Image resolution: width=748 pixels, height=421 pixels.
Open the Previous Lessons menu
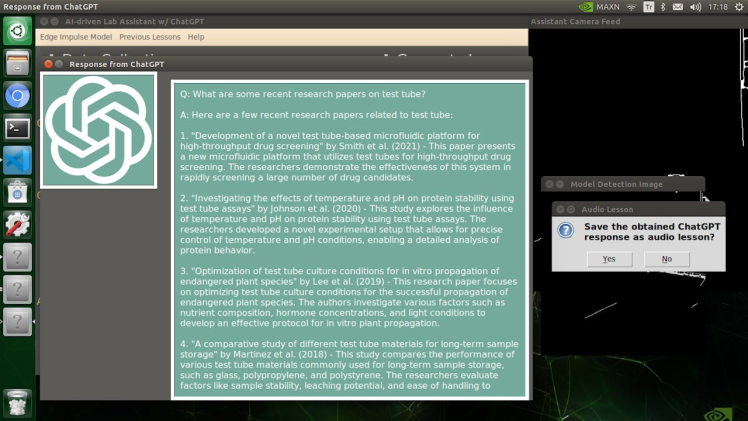click(150, 37)
